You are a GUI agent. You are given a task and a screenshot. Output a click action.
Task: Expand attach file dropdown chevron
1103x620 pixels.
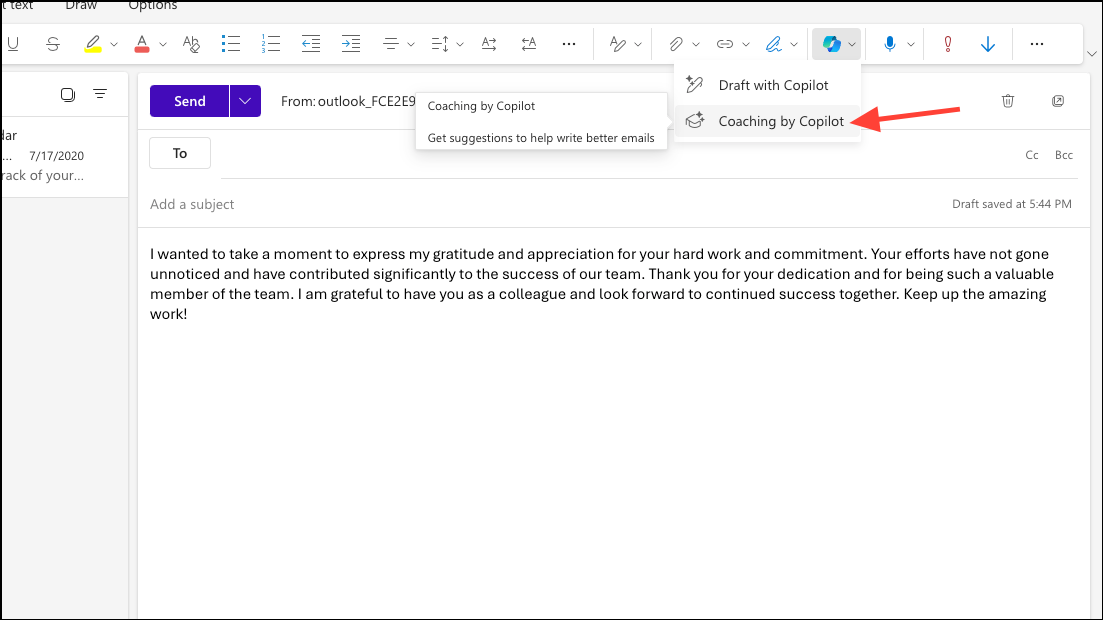point(696,44)
